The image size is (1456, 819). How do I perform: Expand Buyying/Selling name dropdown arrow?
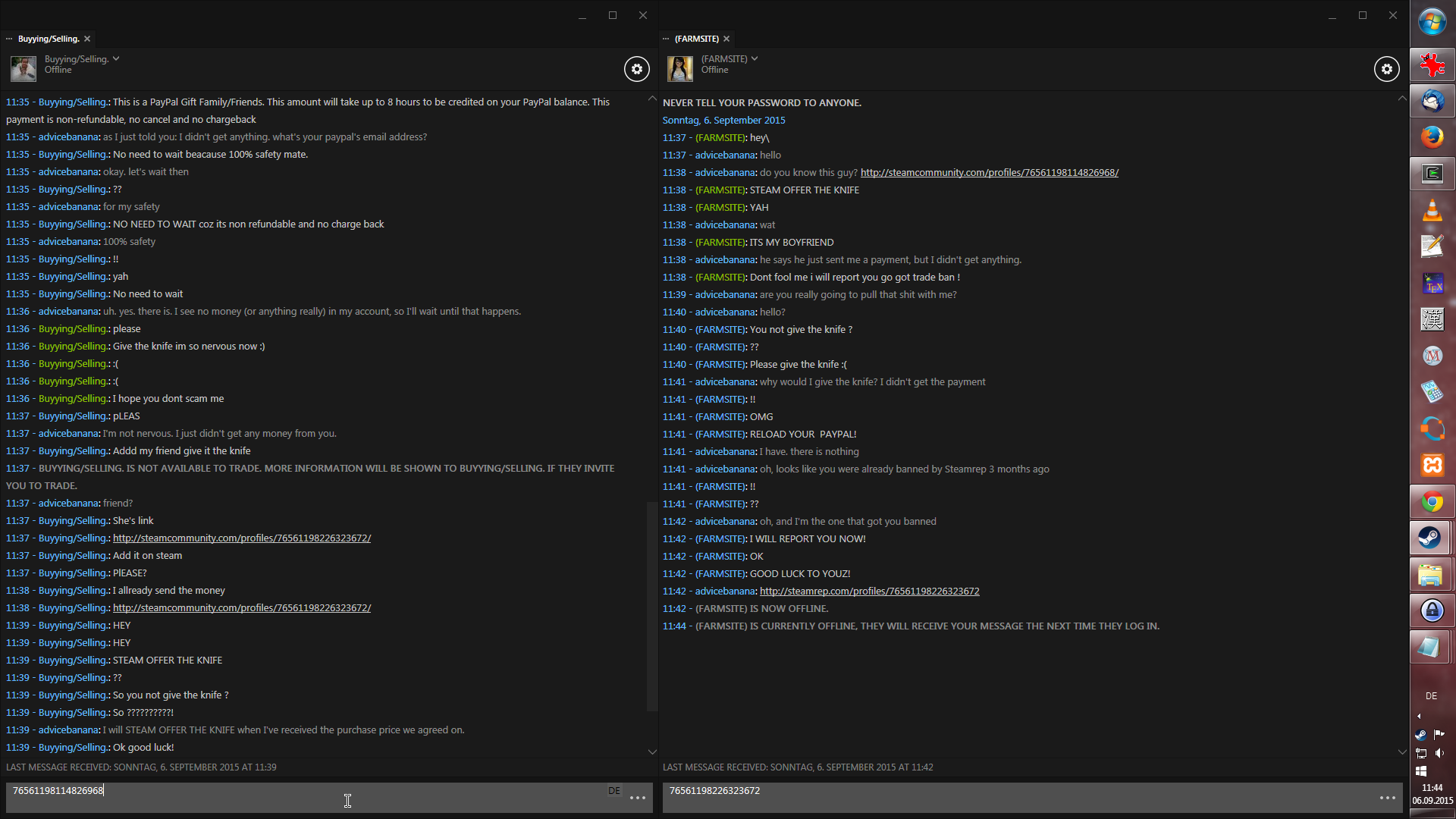pos(116,58)
